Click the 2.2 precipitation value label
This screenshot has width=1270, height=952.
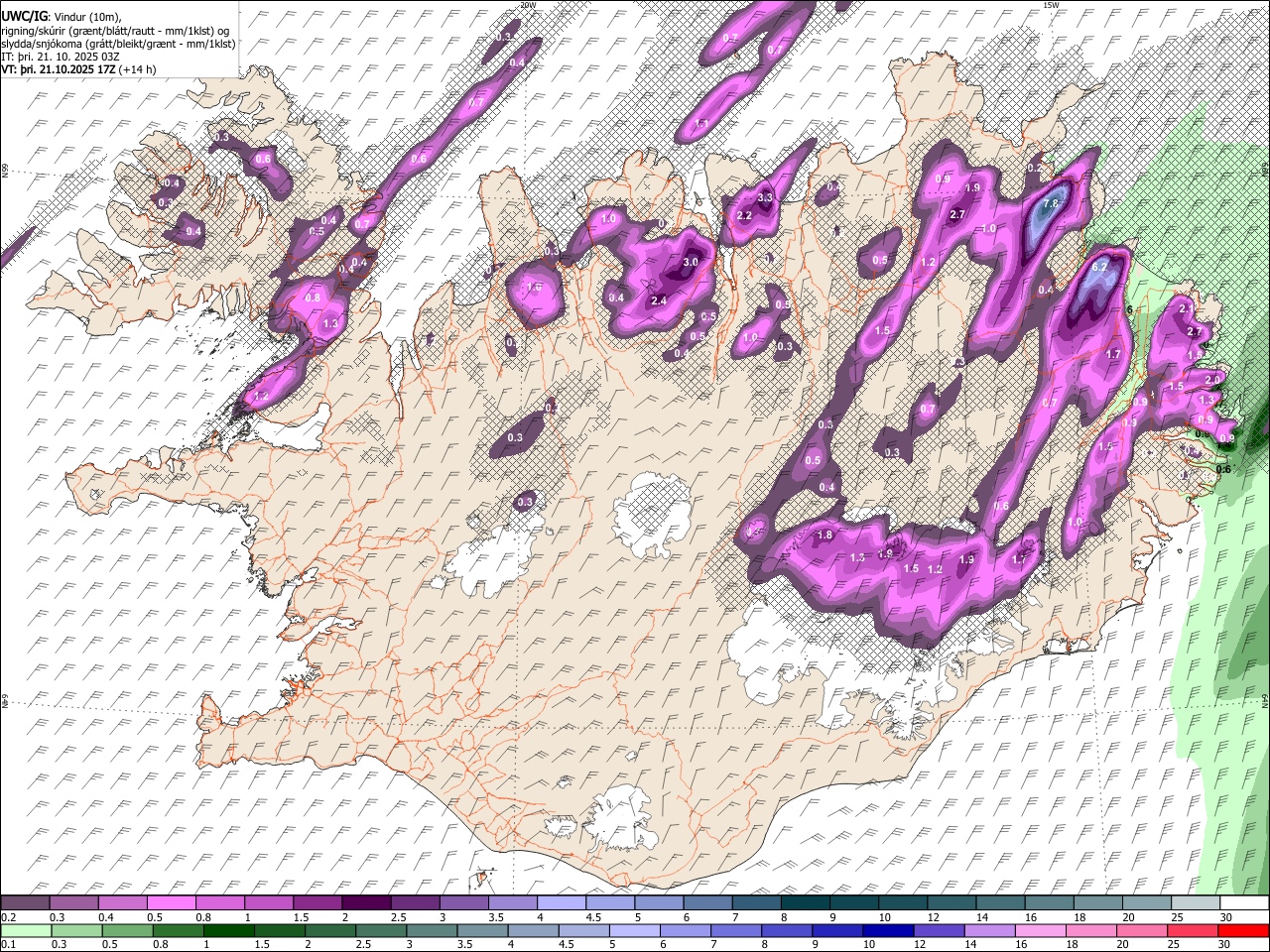(745, 215)
